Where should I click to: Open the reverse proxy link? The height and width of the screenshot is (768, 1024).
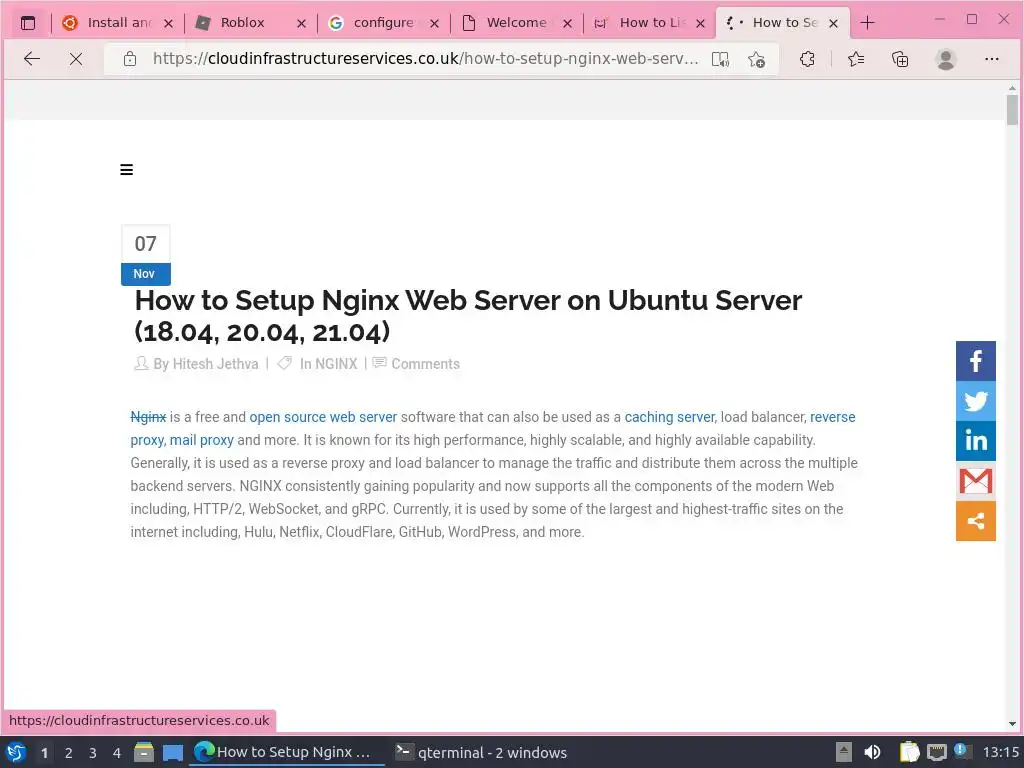(x=832, y=417)
